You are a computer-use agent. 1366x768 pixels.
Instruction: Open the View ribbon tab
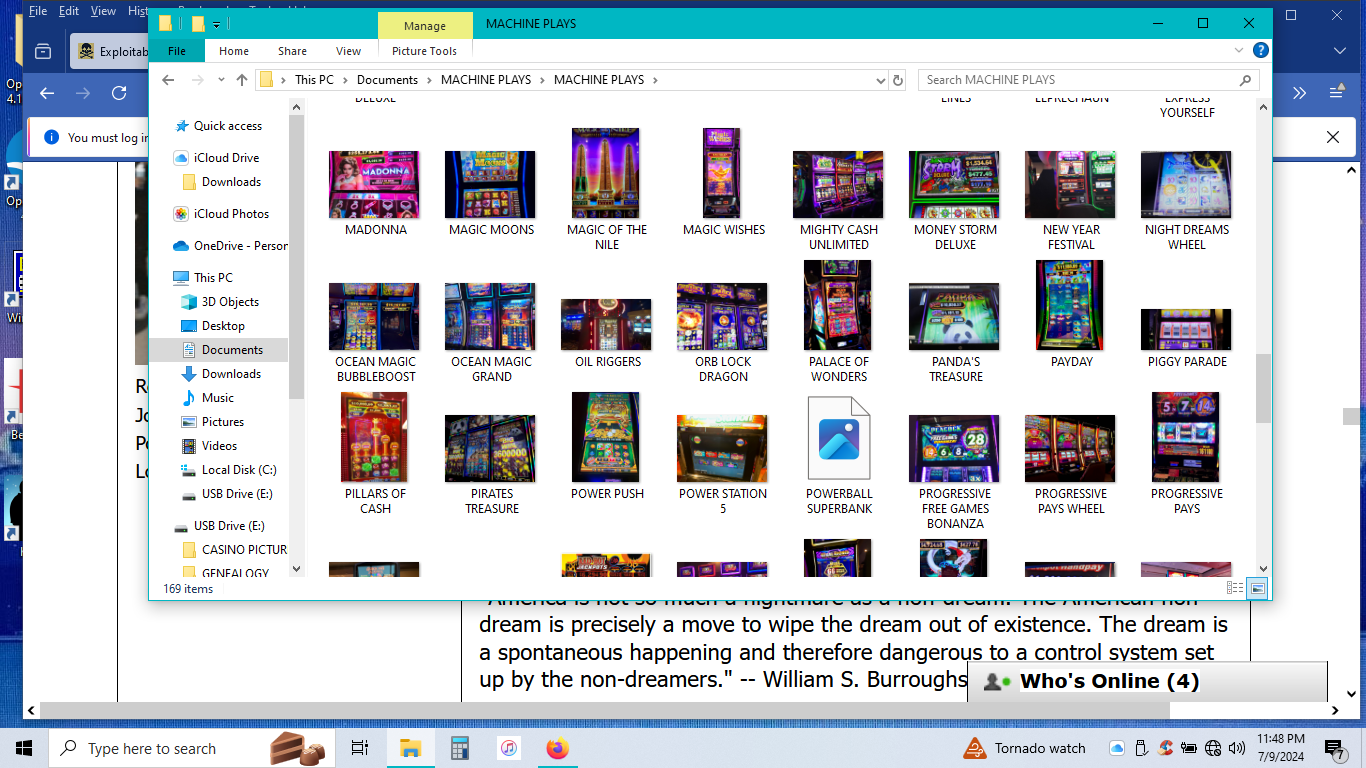click(348, 51)
